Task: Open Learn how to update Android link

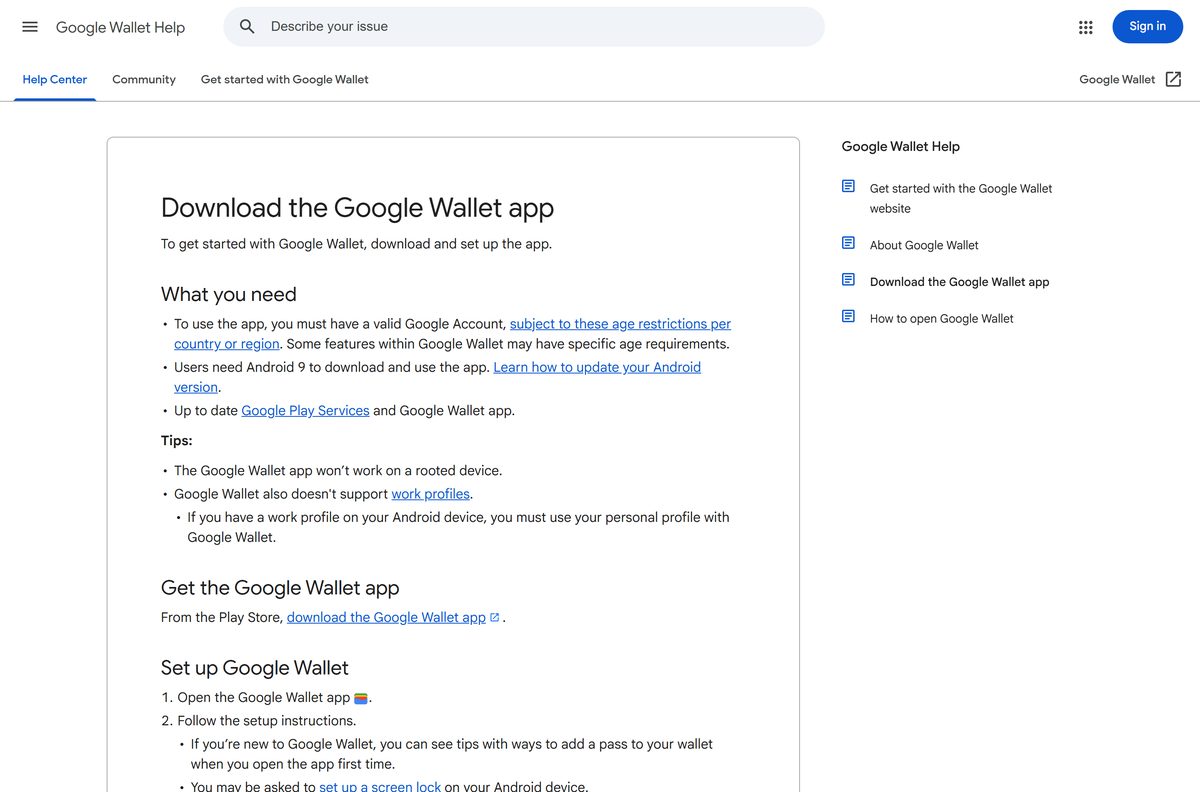Action: point(437,377)
